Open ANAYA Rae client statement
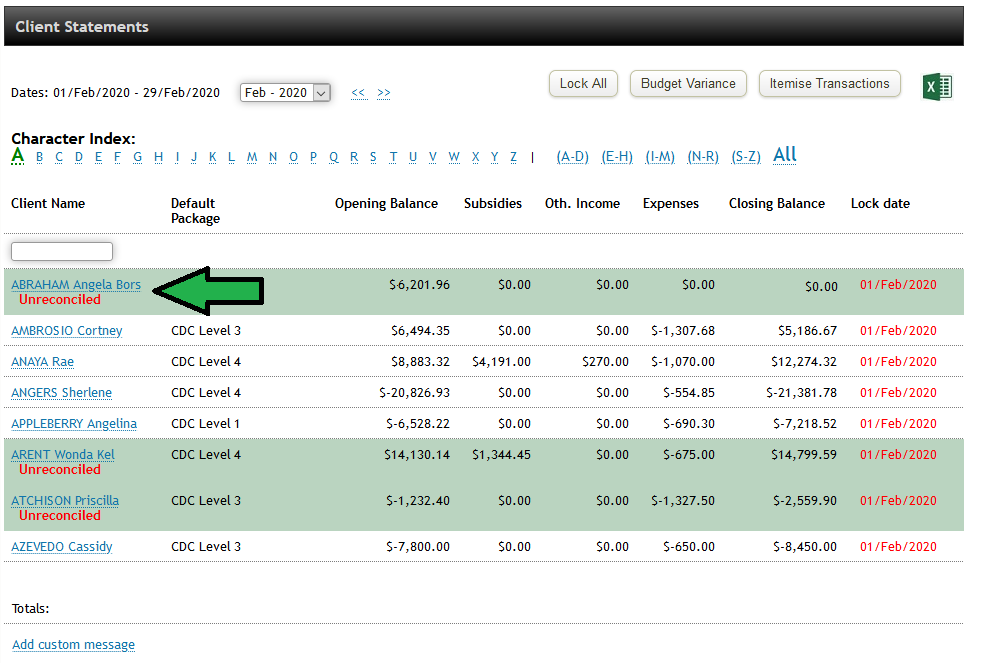Screen dimensions: 981x663 (x=43, y=362)
